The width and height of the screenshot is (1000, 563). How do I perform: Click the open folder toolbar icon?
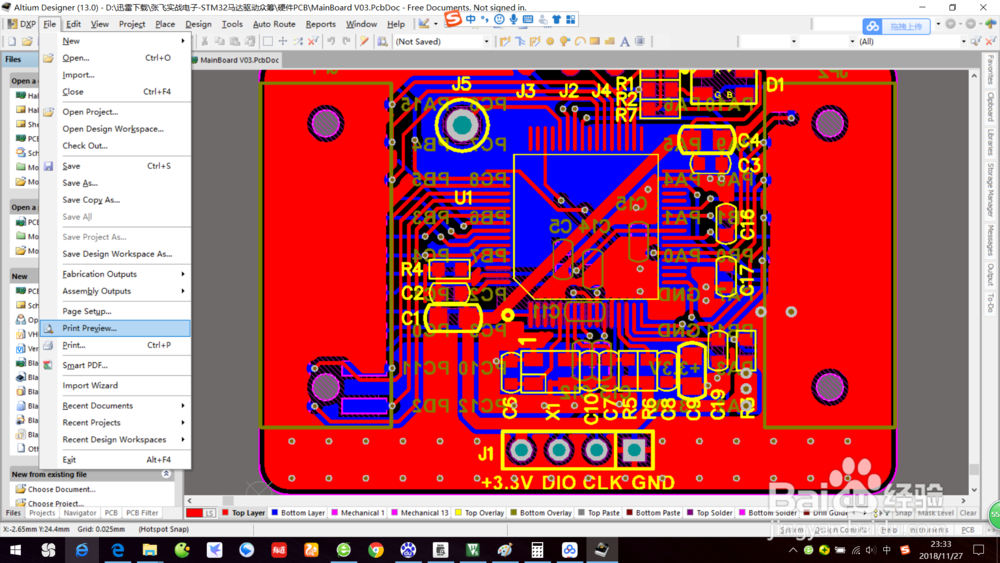coord(27,41)
